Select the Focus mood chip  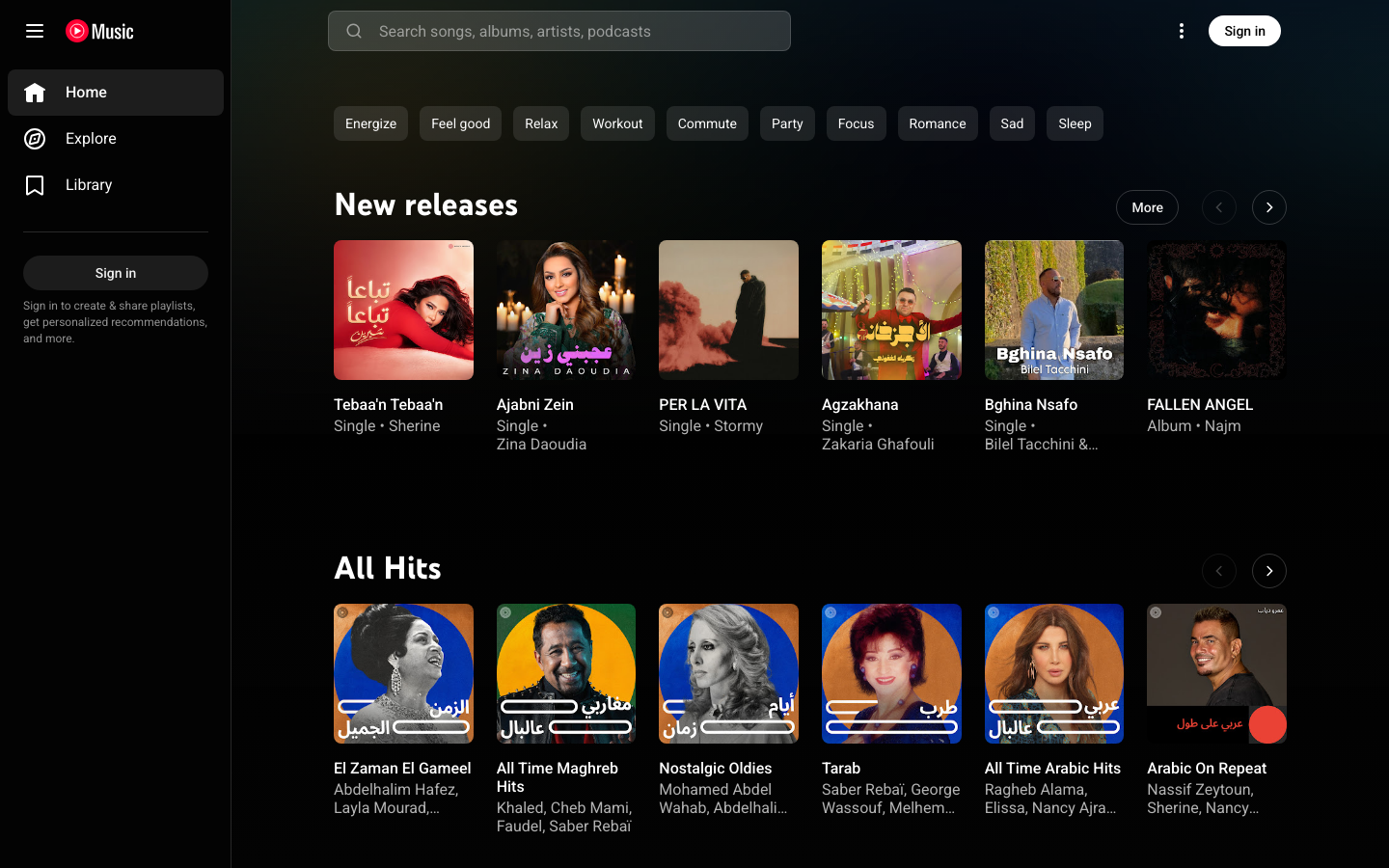tap(856, 123)
